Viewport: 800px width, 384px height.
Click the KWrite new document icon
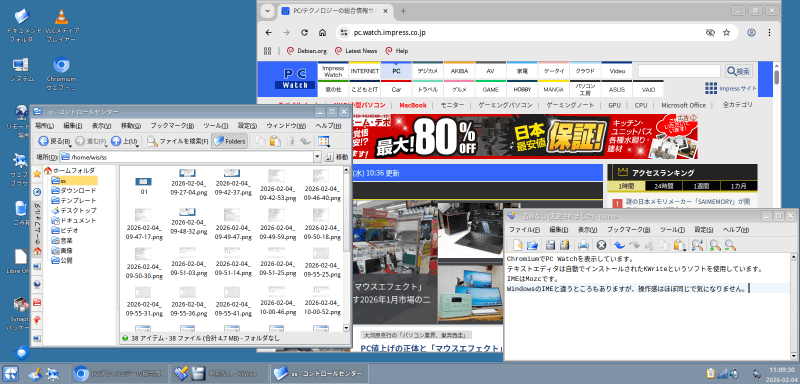click(518, 245)
